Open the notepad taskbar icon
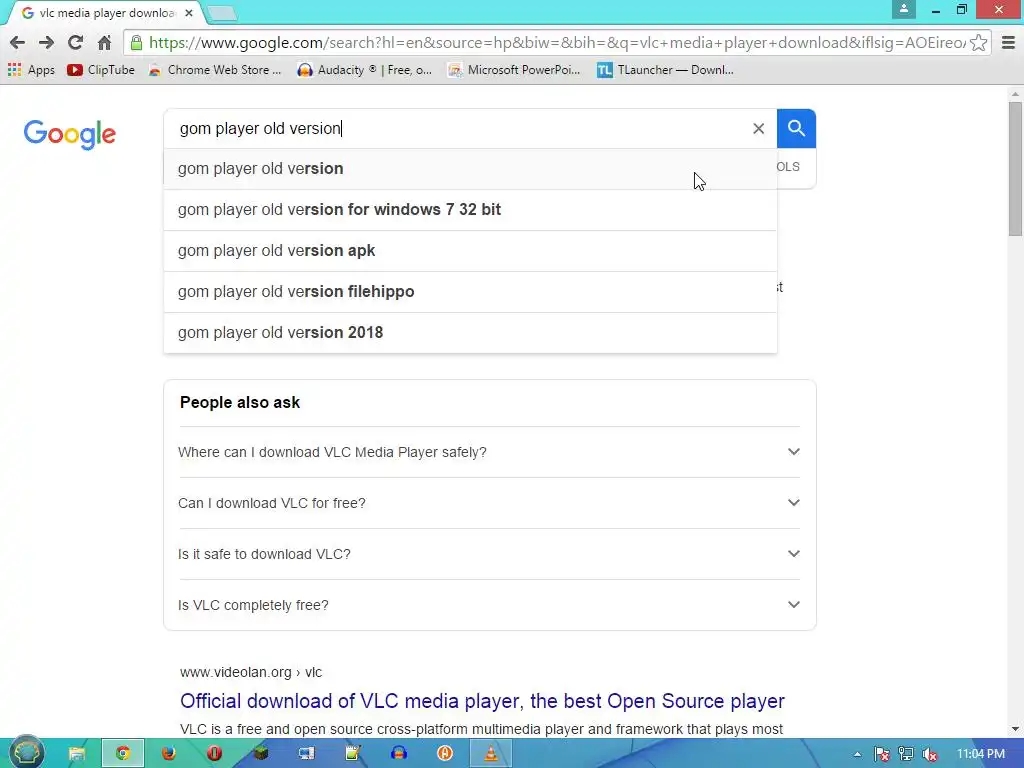The width and height of the screenshot is (1024, 768). pos(353,754)
